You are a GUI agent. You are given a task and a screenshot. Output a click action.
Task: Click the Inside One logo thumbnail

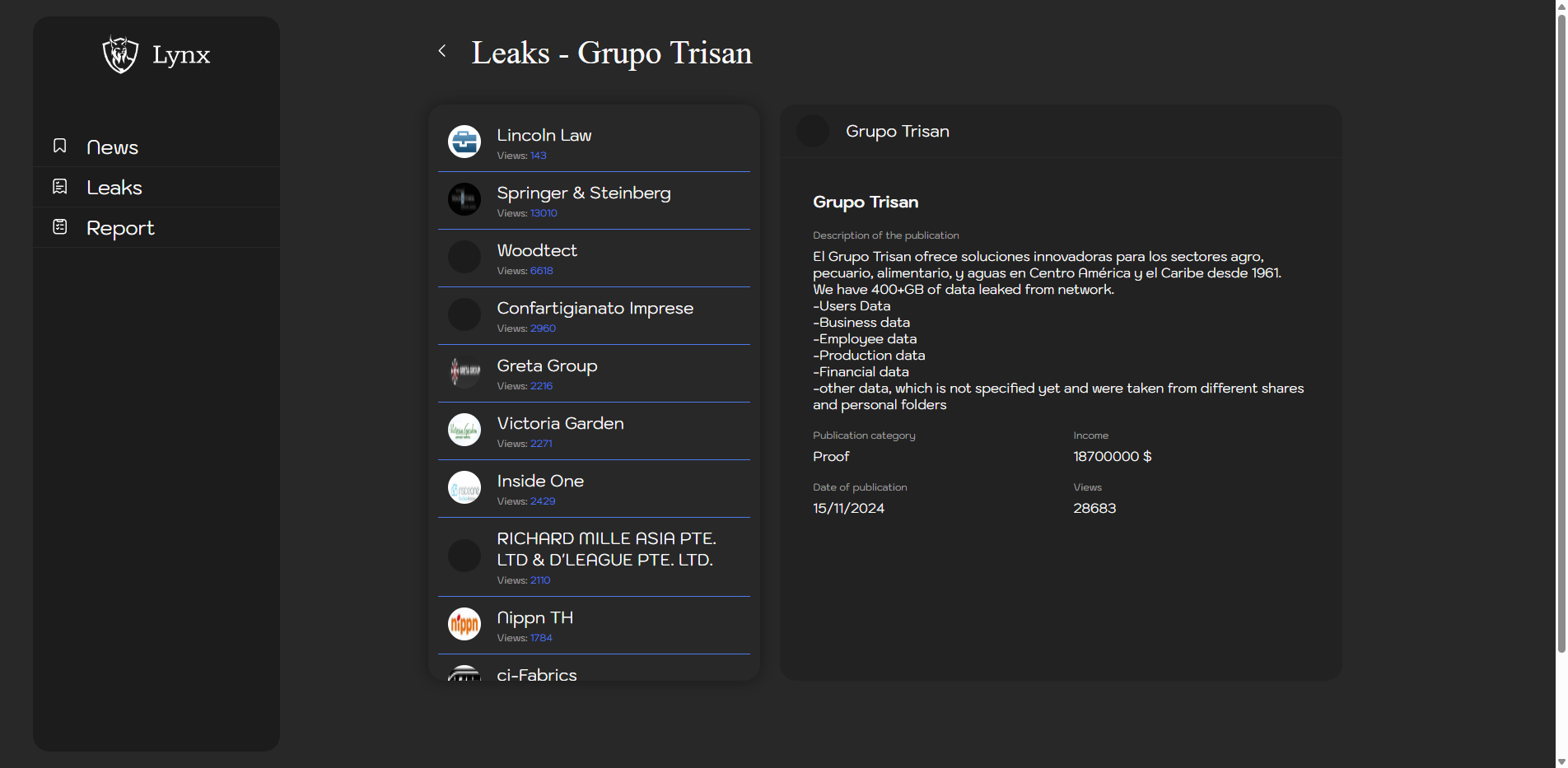tap(464, 487)
